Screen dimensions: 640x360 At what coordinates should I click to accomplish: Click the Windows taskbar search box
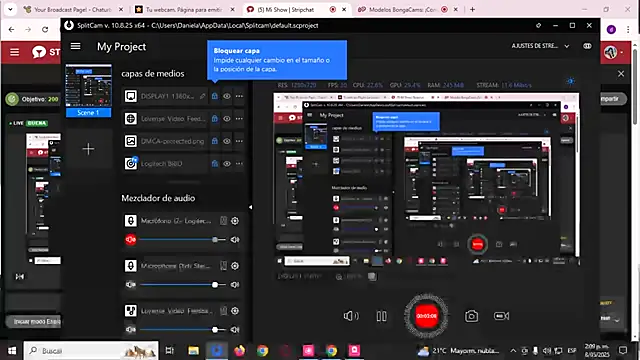click(91, 351)
